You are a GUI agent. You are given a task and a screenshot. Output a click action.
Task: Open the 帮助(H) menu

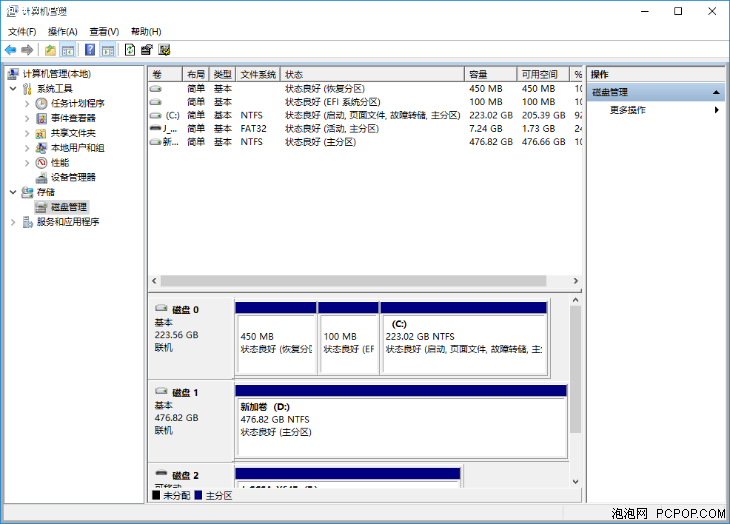point(146,32)
